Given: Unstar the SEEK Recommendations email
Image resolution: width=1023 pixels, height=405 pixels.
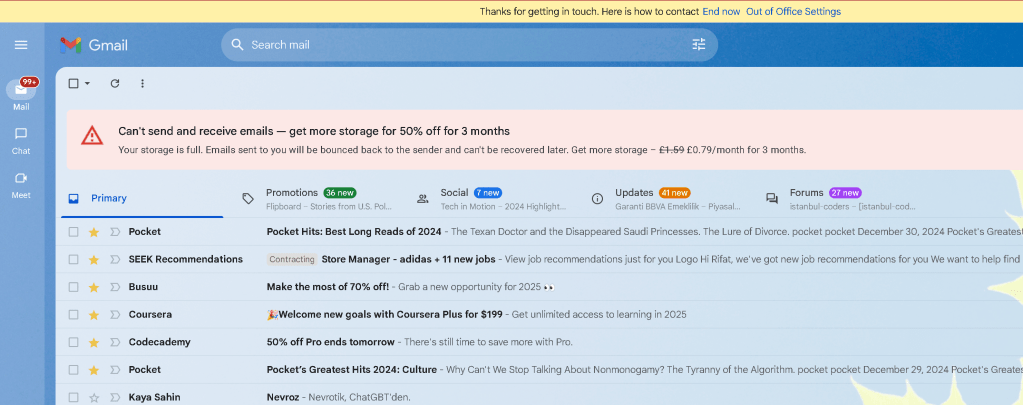Looking at the screenshot, I should point(94,260).
